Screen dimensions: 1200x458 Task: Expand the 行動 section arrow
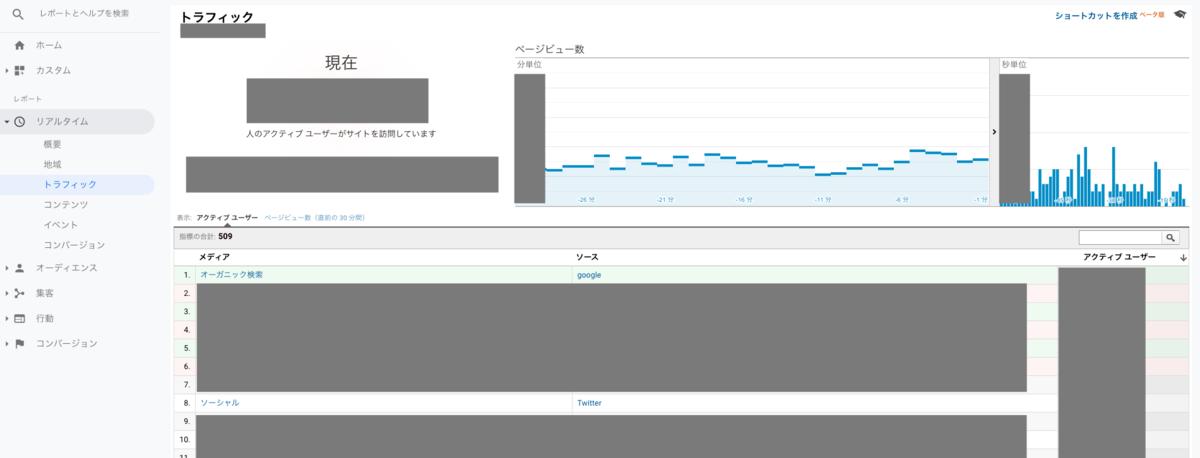coord(7,318)
